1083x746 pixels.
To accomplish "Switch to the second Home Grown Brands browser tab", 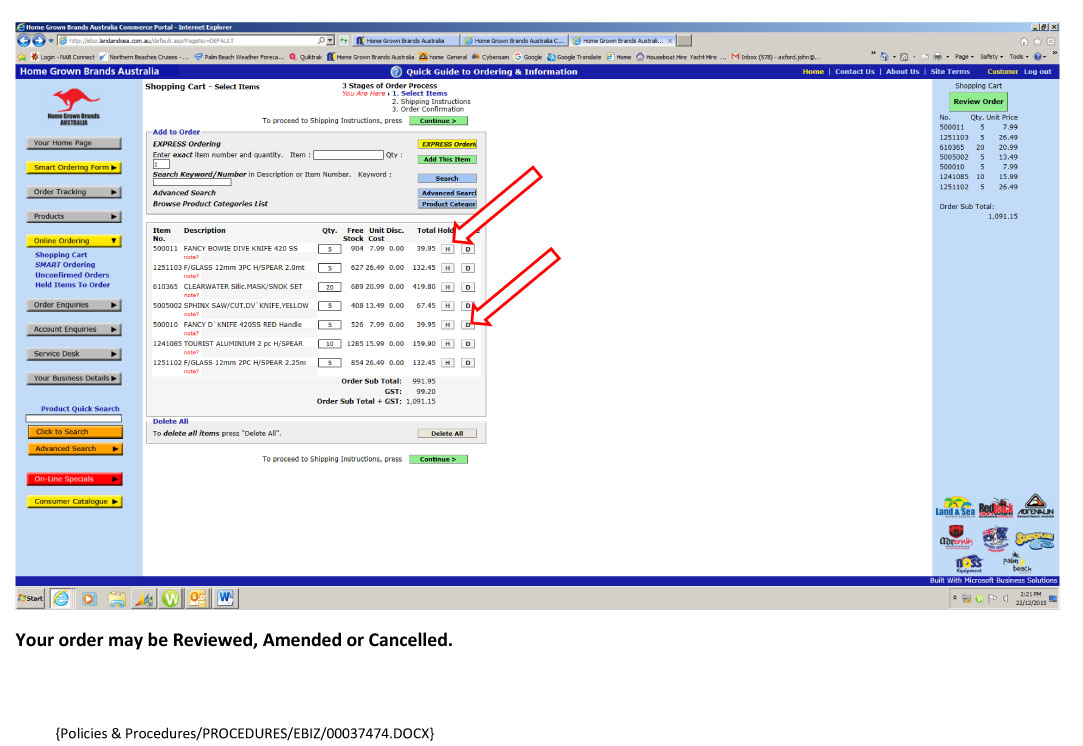I will (514, 41).
